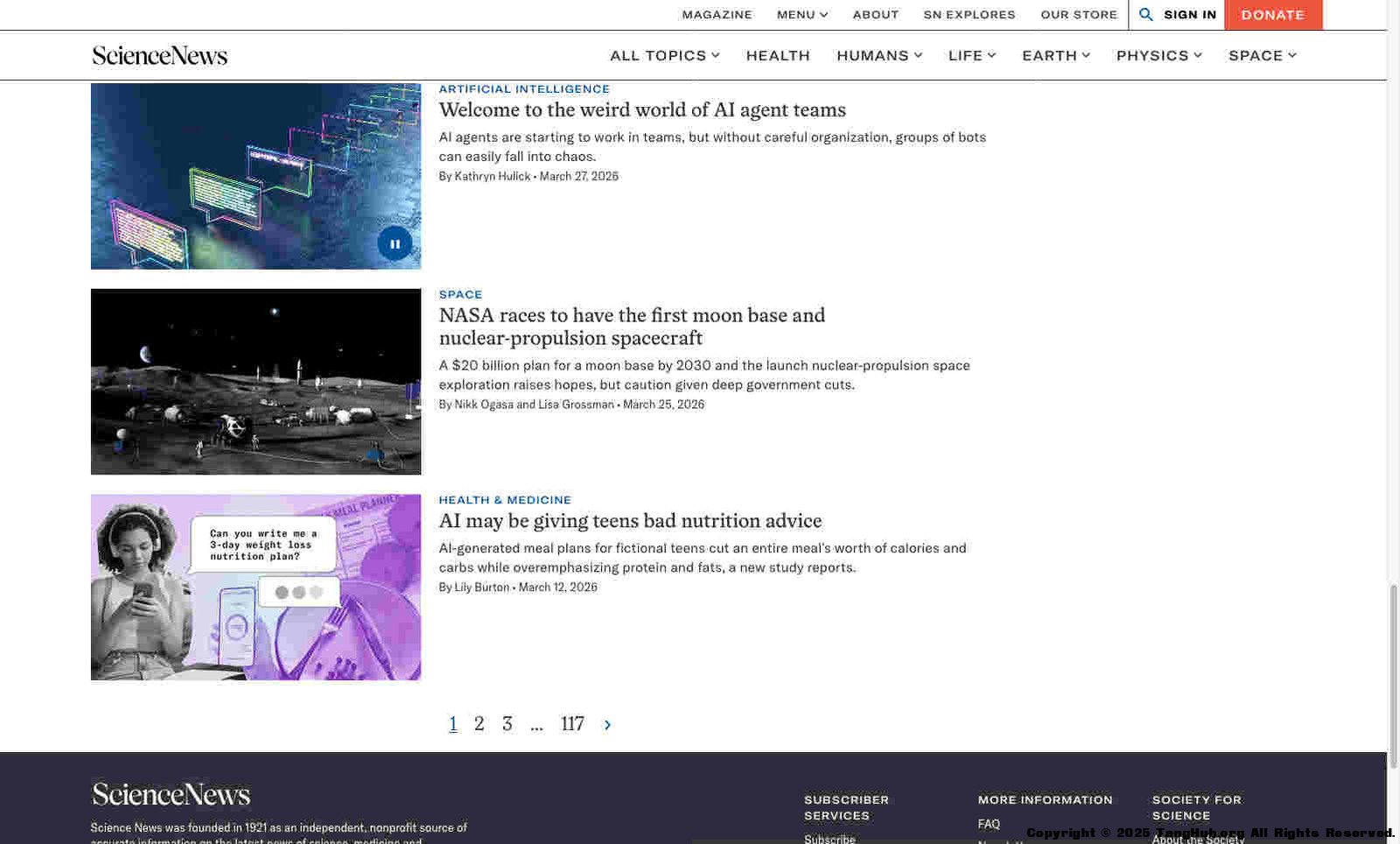Go to the next page arrow

click(607, 724)
